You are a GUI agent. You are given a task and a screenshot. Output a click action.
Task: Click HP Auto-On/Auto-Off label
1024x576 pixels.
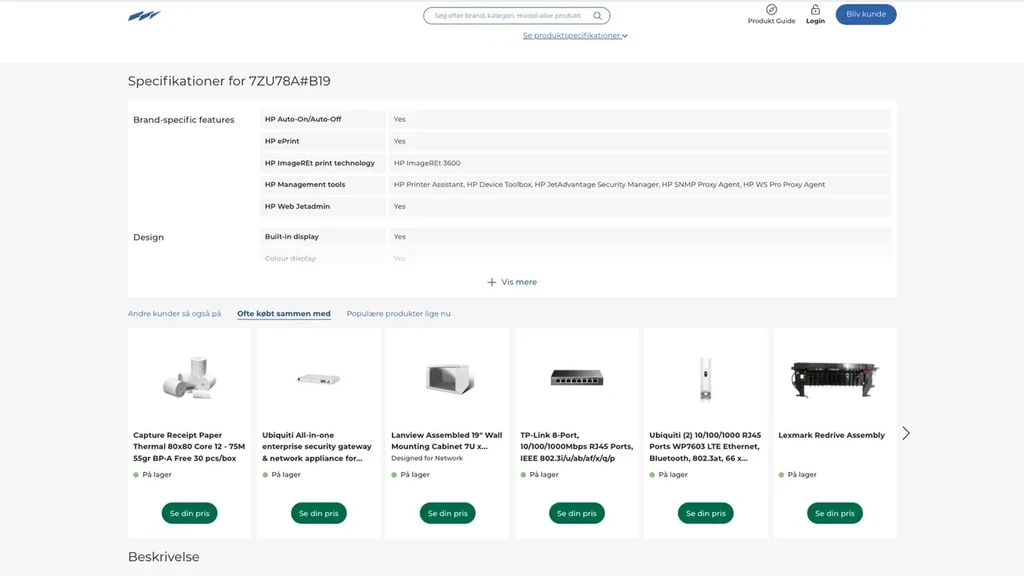point(303,120)
